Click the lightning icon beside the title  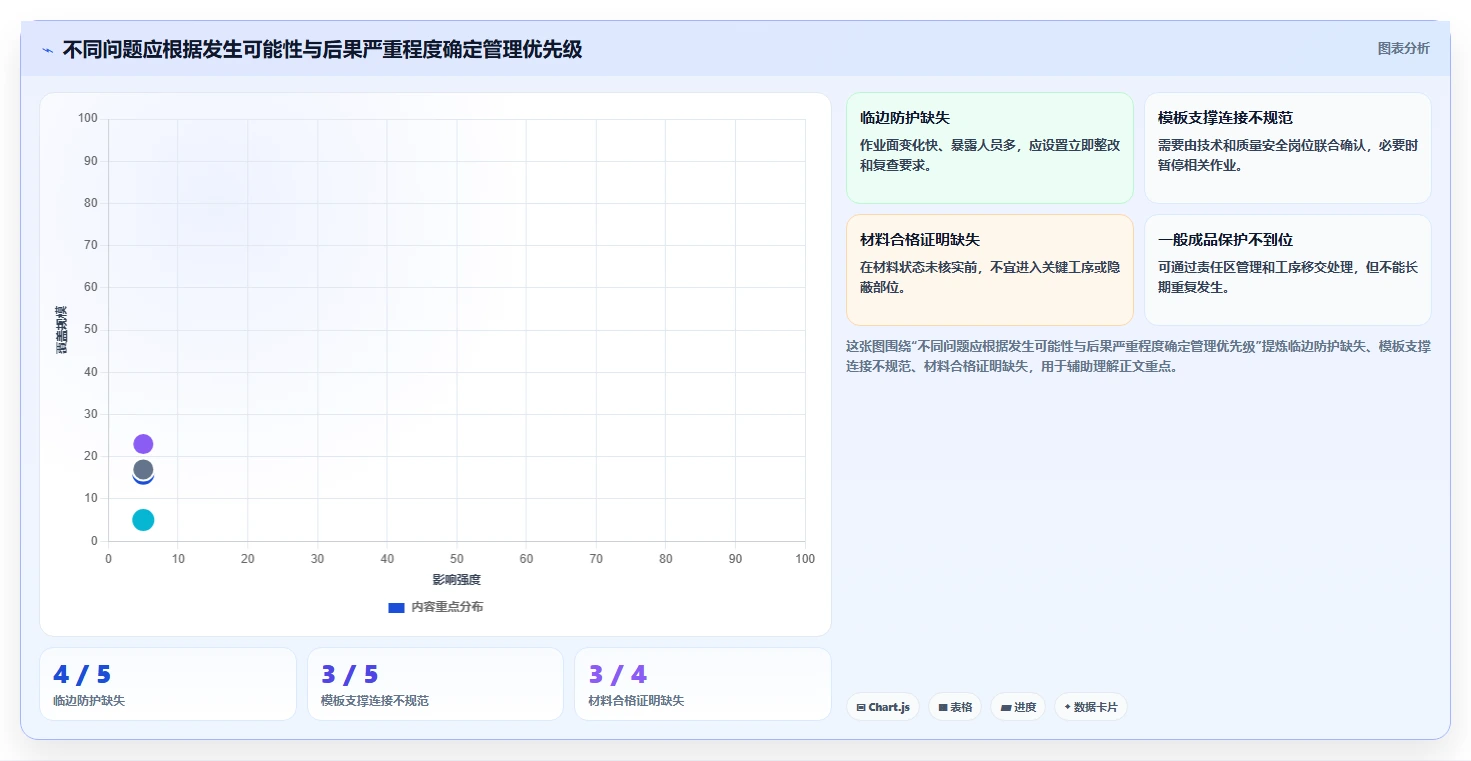47,50
